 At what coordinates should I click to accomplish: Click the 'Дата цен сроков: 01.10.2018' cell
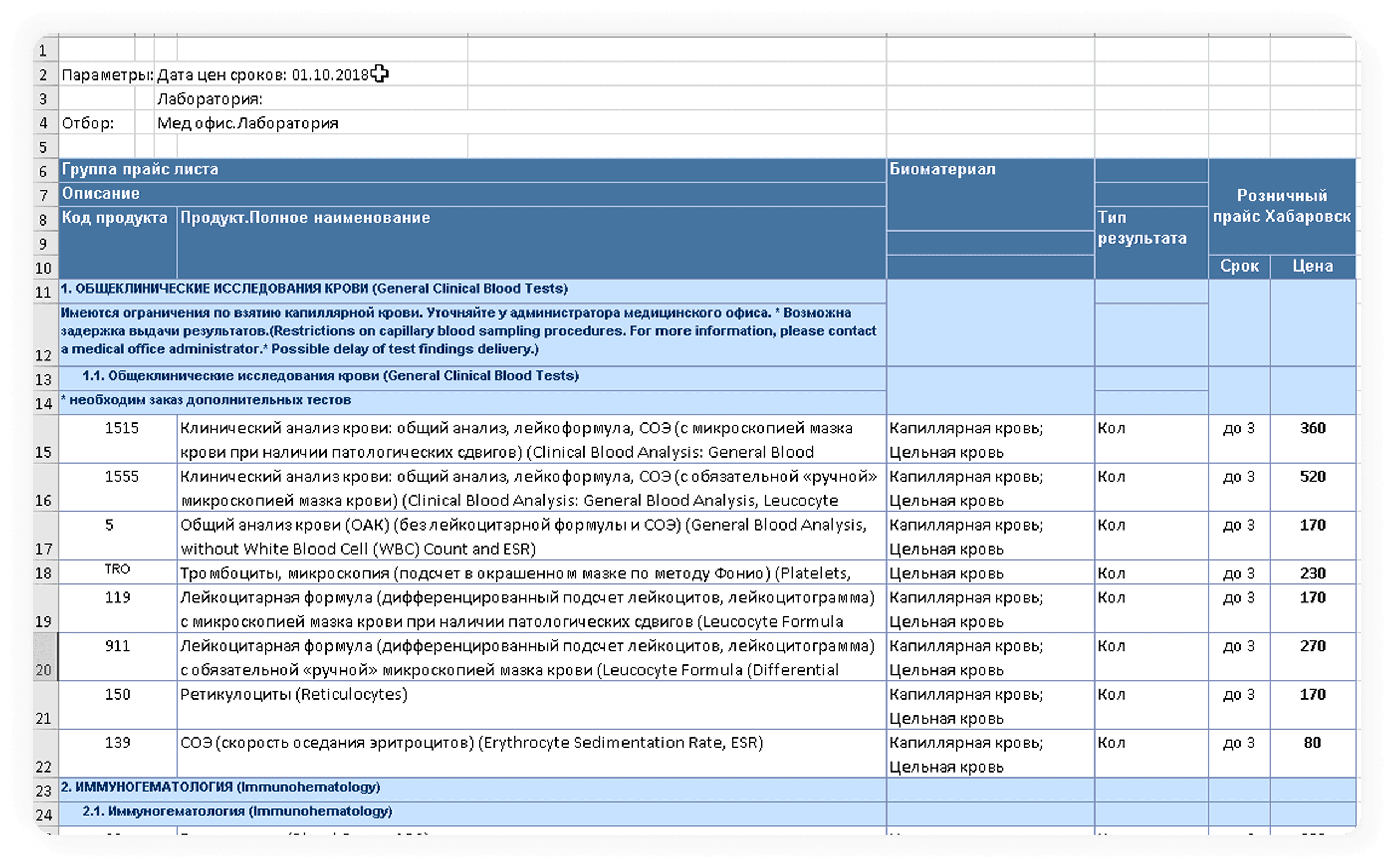pos(311,75)
